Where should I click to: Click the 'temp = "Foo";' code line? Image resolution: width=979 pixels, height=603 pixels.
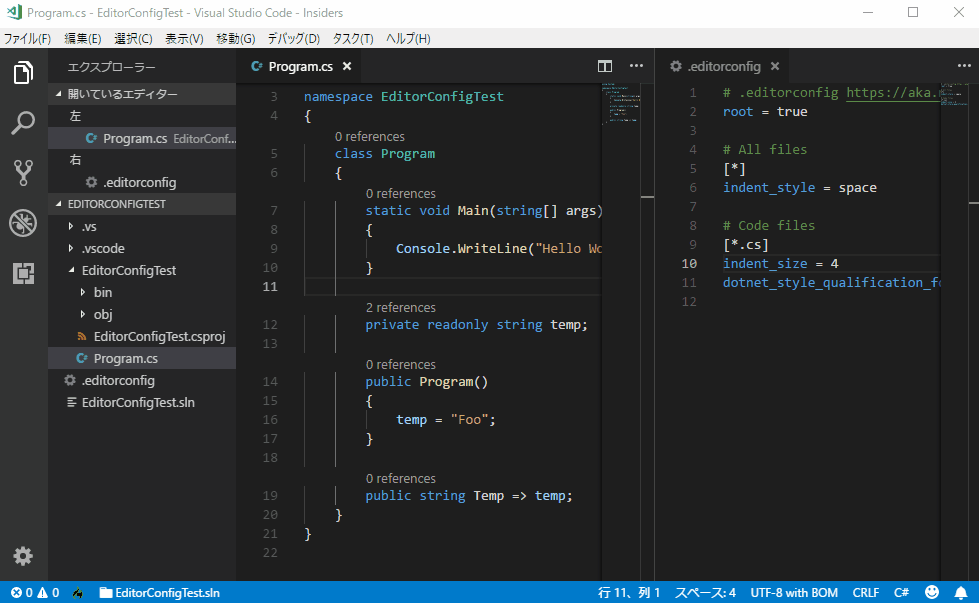(446, 419)
